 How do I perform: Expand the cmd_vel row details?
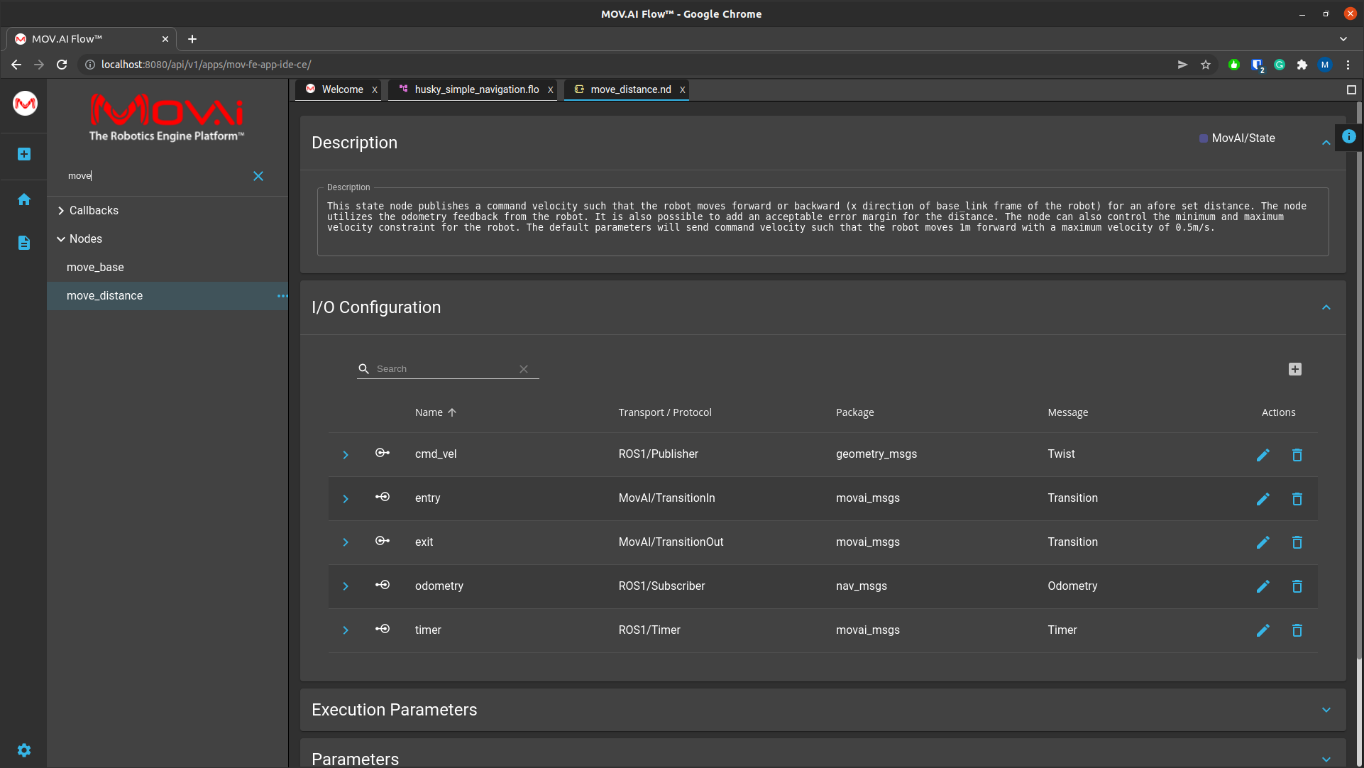coord(346,455)
